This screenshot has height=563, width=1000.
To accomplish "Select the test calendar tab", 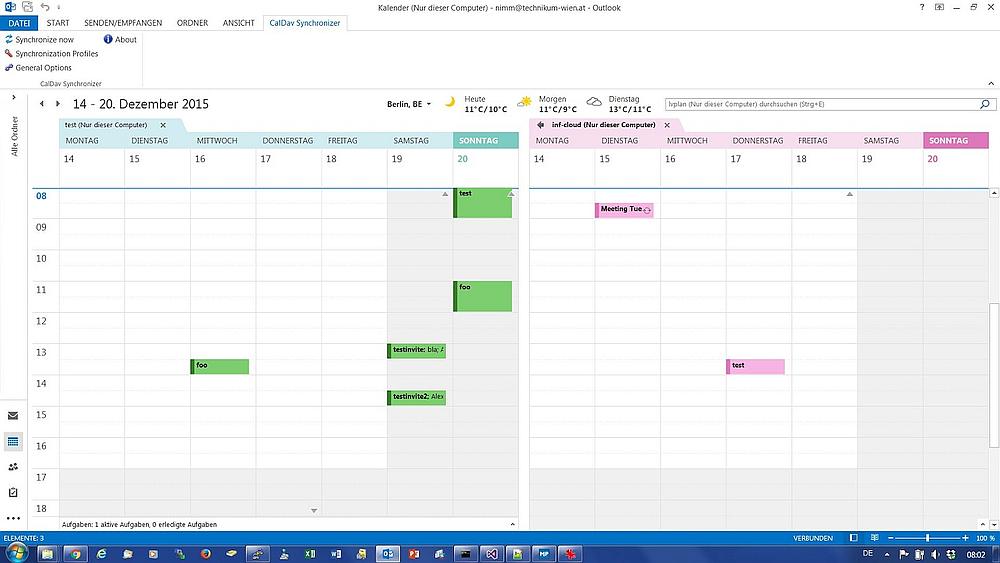I will pos(106,125).
